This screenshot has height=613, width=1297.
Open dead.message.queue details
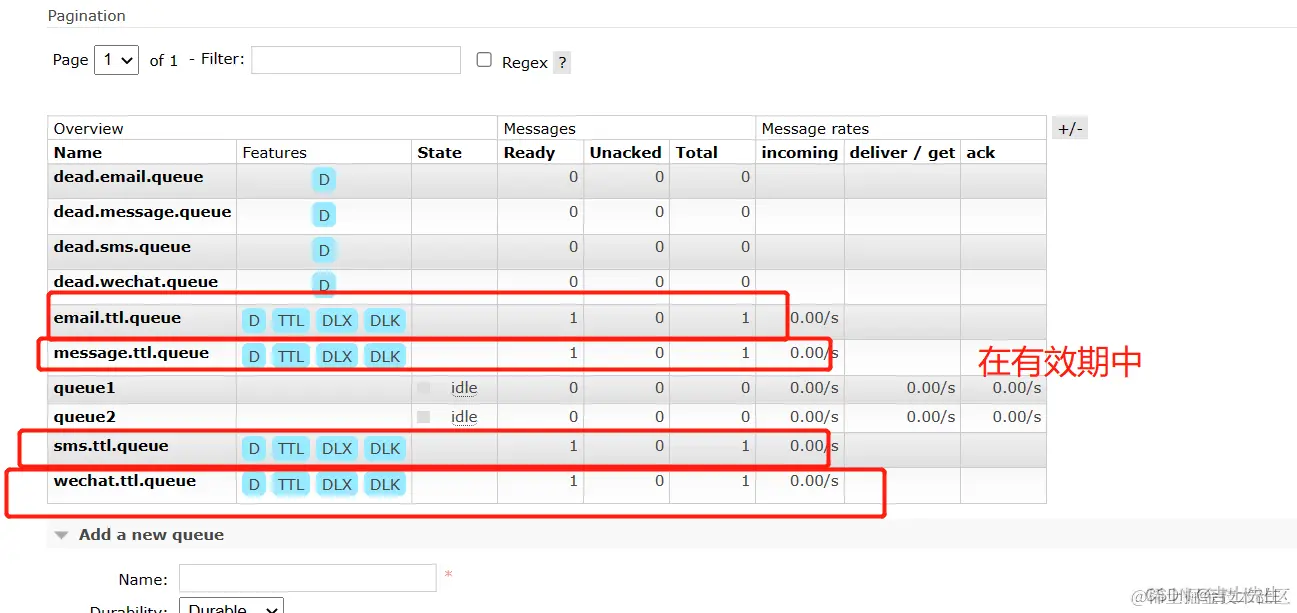click(x=142, y=212)
